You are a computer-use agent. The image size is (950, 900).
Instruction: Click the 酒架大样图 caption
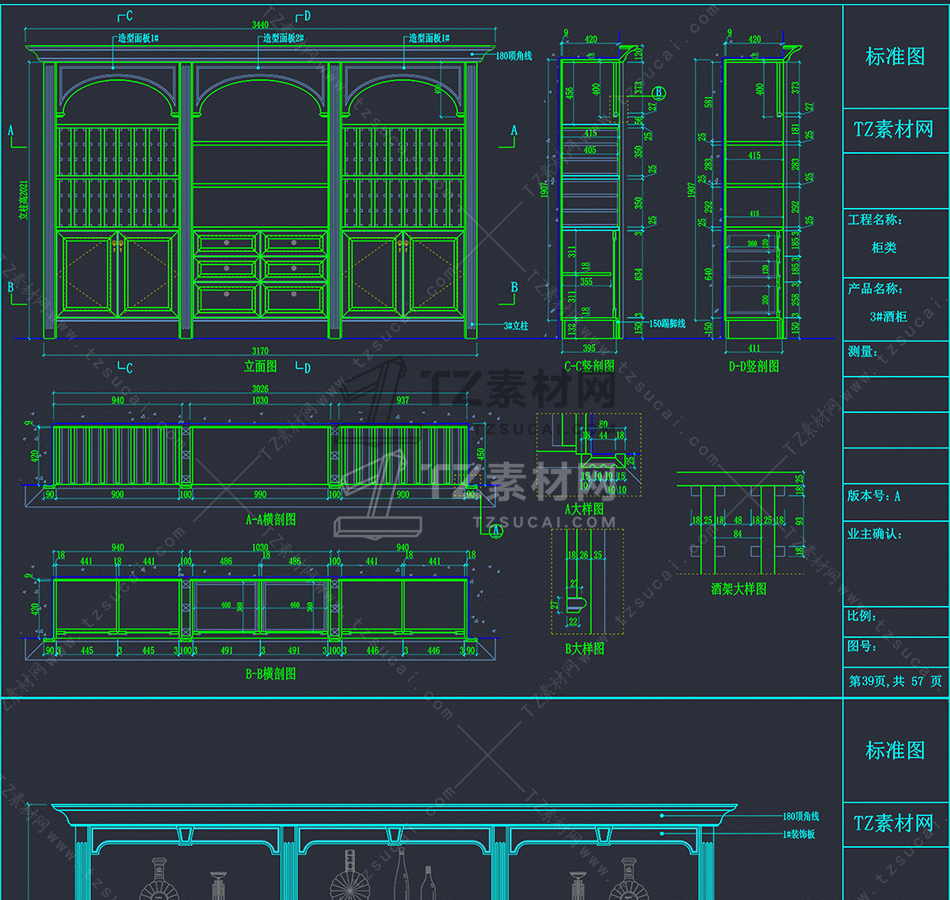coord(739,588)
